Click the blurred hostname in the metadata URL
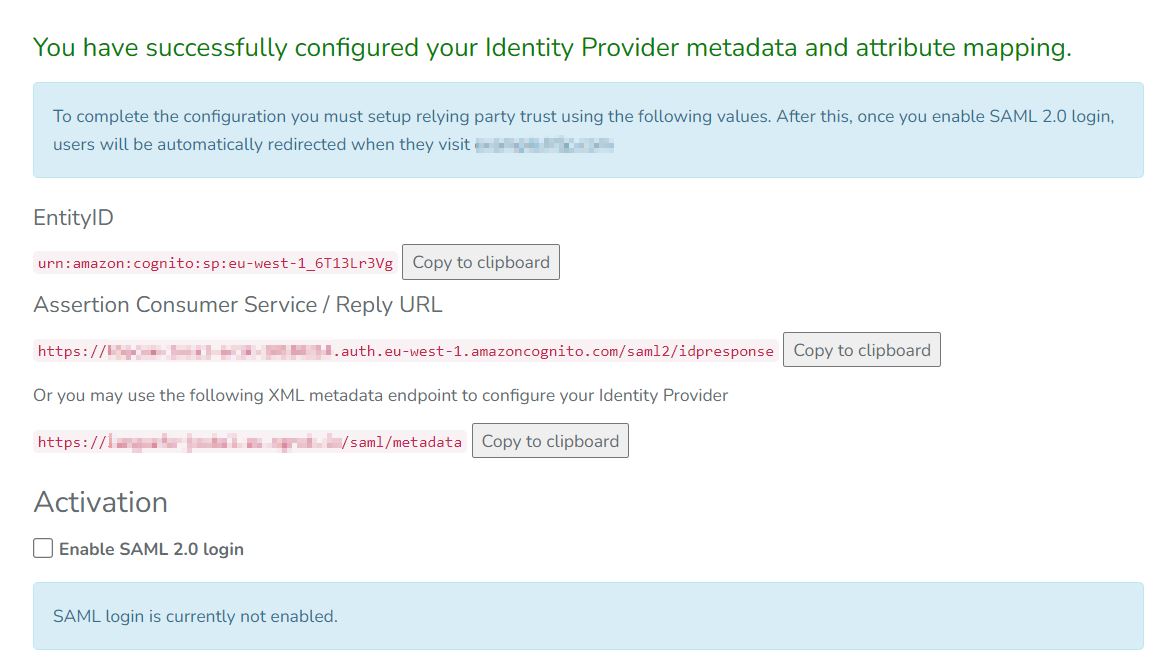1174x672 pixels. [224, 442]
